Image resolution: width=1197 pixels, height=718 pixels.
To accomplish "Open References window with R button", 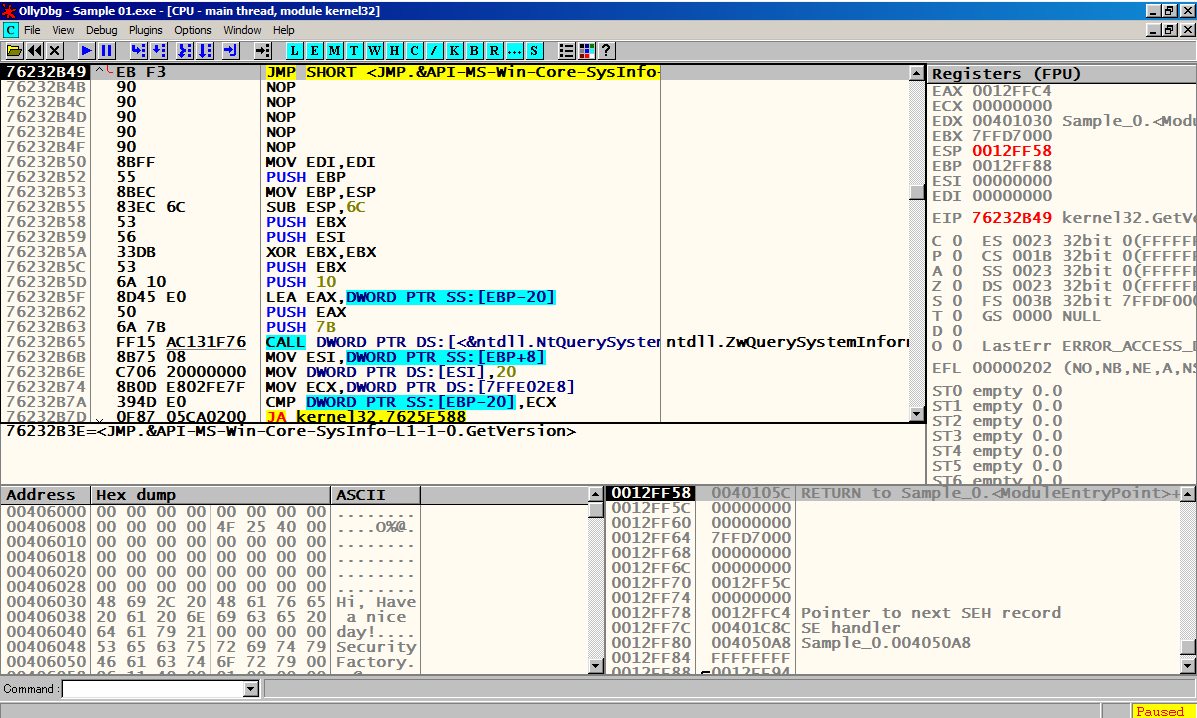I will click(494, 50).
